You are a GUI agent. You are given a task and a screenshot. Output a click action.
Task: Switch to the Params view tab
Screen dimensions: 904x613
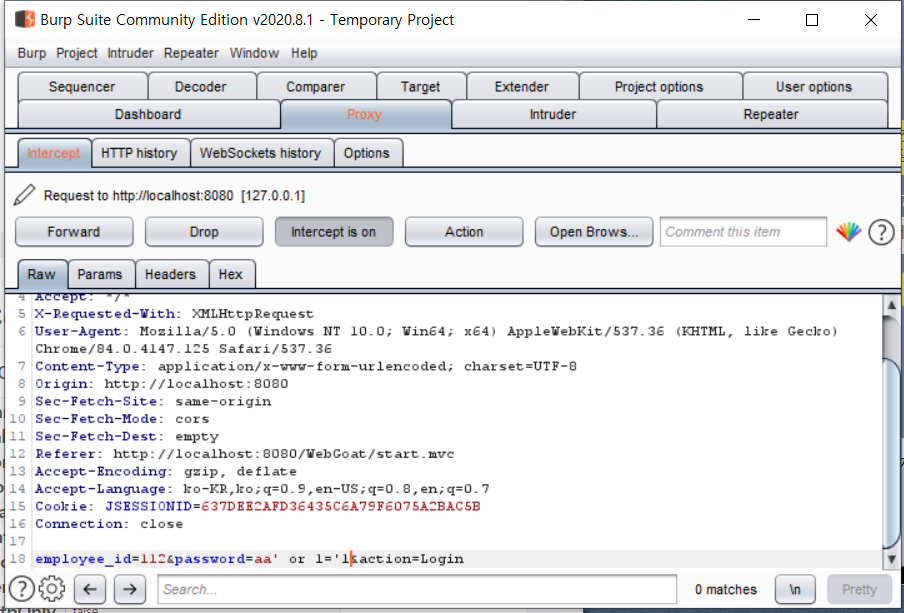[100, 274]
